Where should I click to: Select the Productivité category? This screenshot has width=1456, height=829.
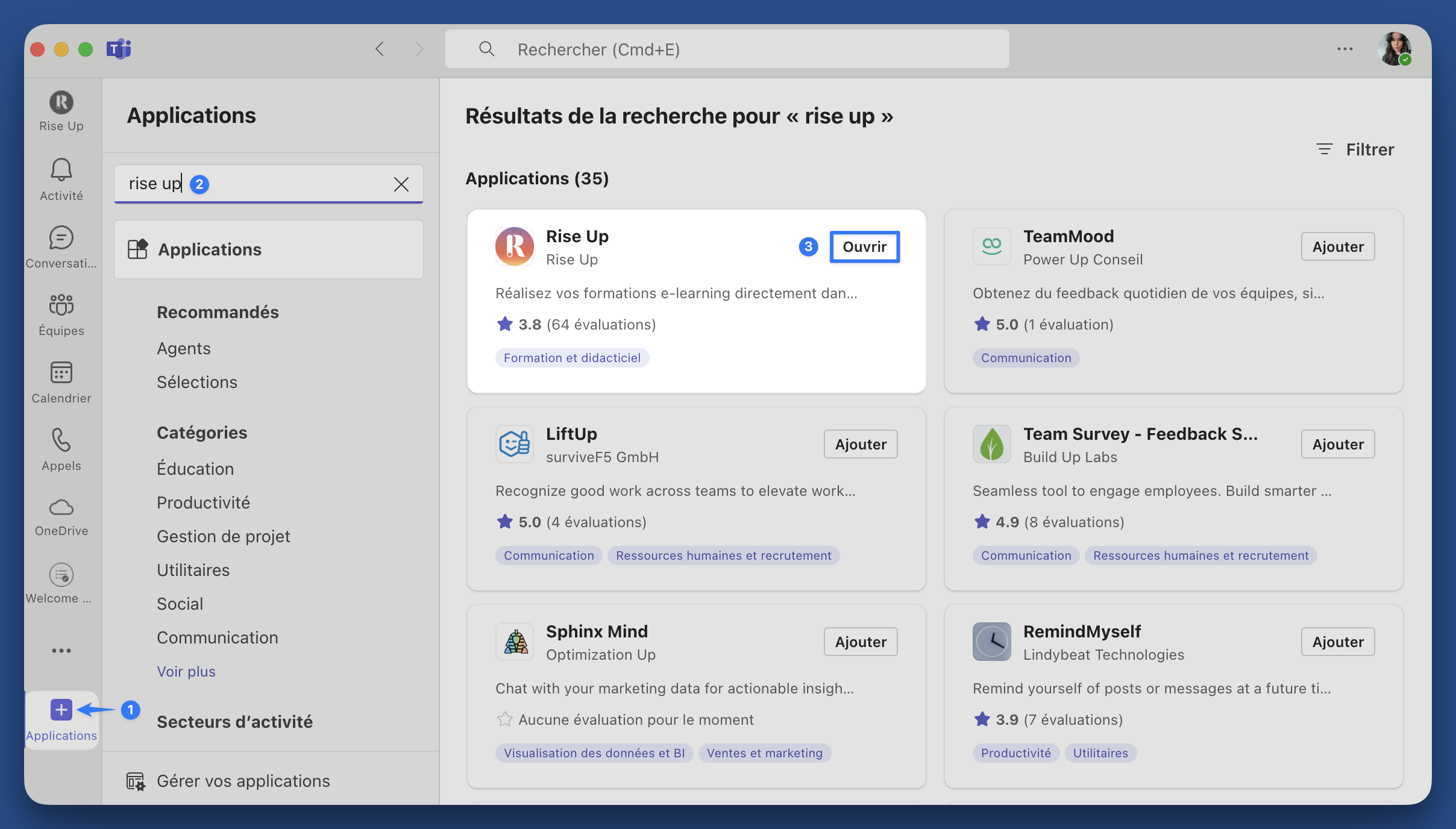(203, 502)
